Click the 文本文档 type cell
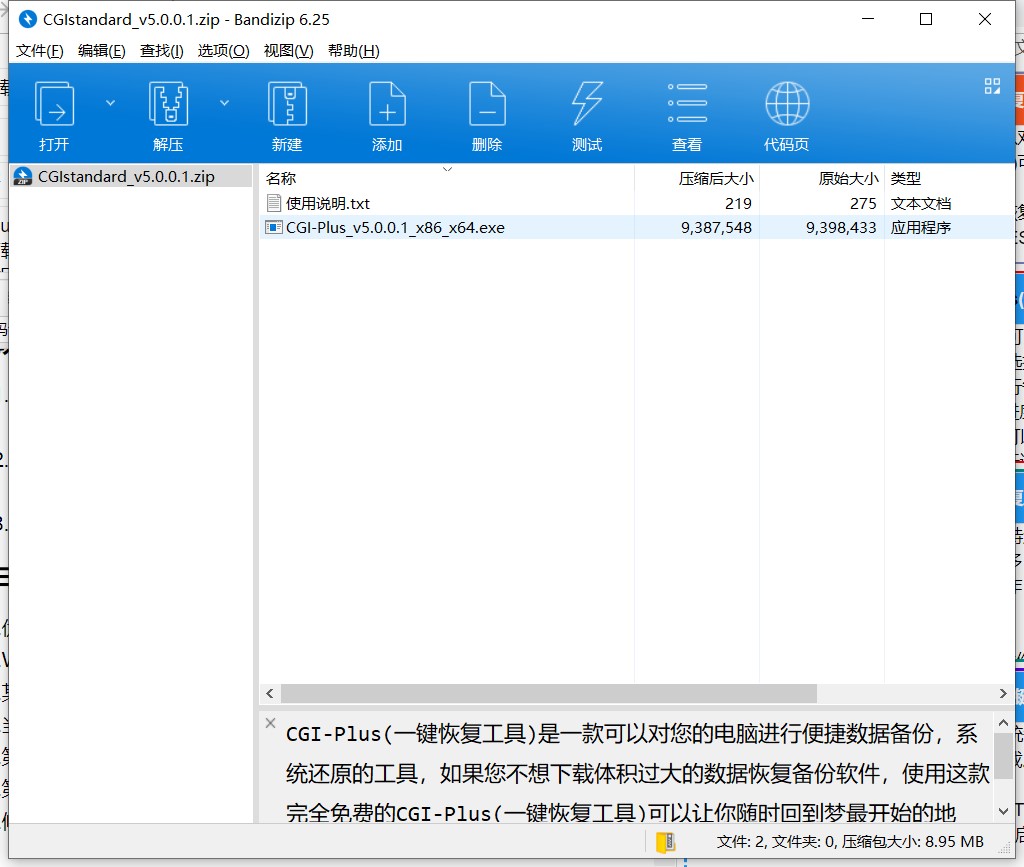Viewport: 1024px width, 867px height. click(921, 204)
